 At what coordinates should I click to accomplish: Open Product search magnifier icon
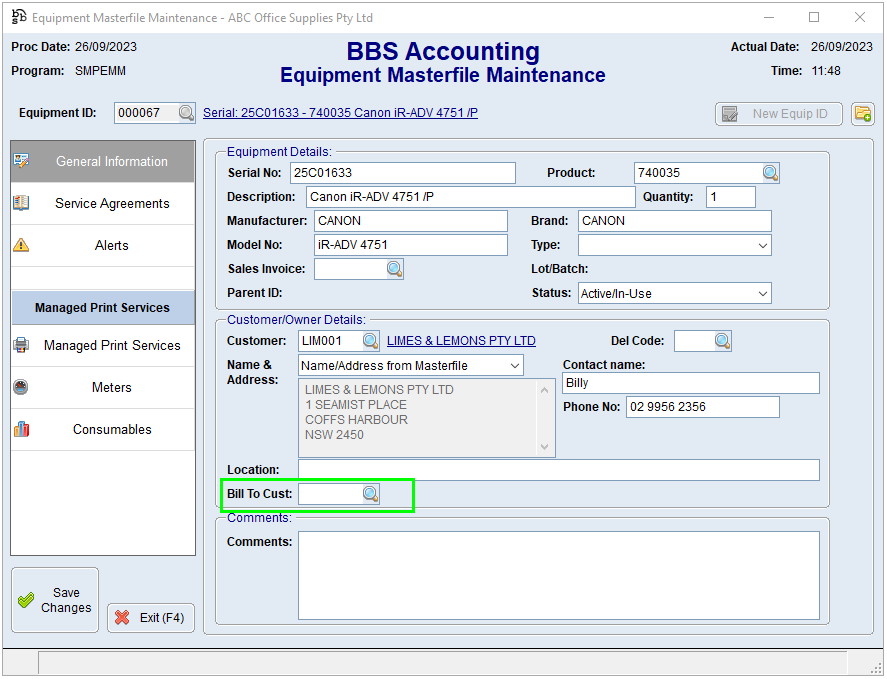point(770,173)
